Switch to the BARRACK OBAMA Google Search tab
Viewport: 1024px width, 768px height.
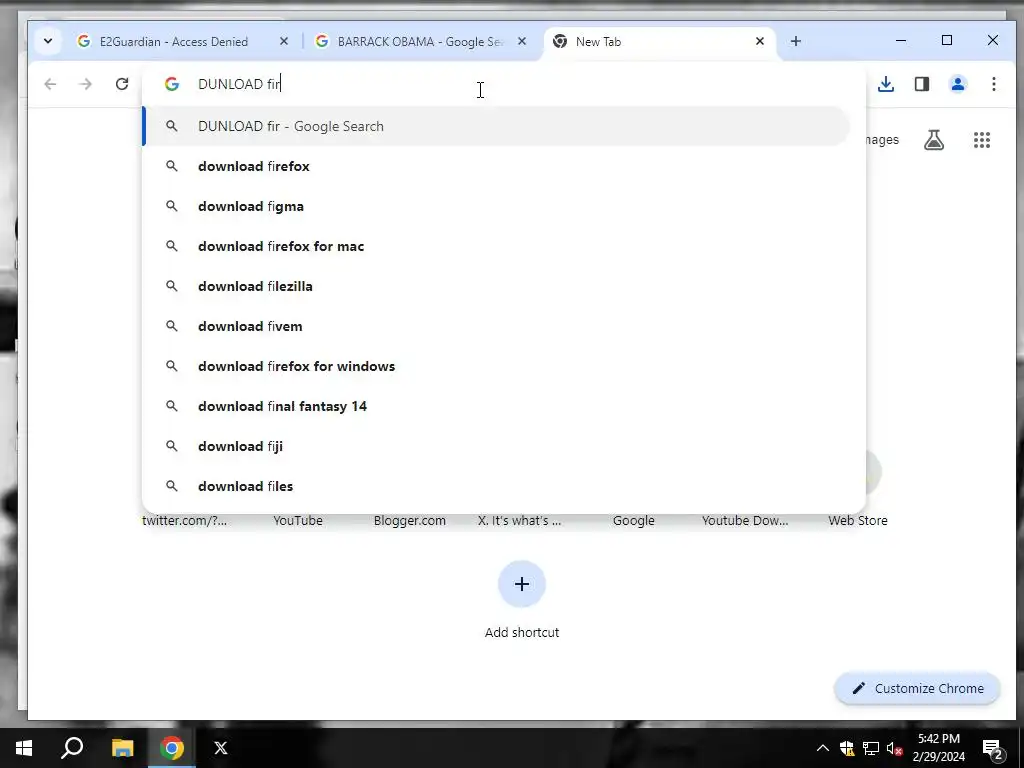(420, 42)
